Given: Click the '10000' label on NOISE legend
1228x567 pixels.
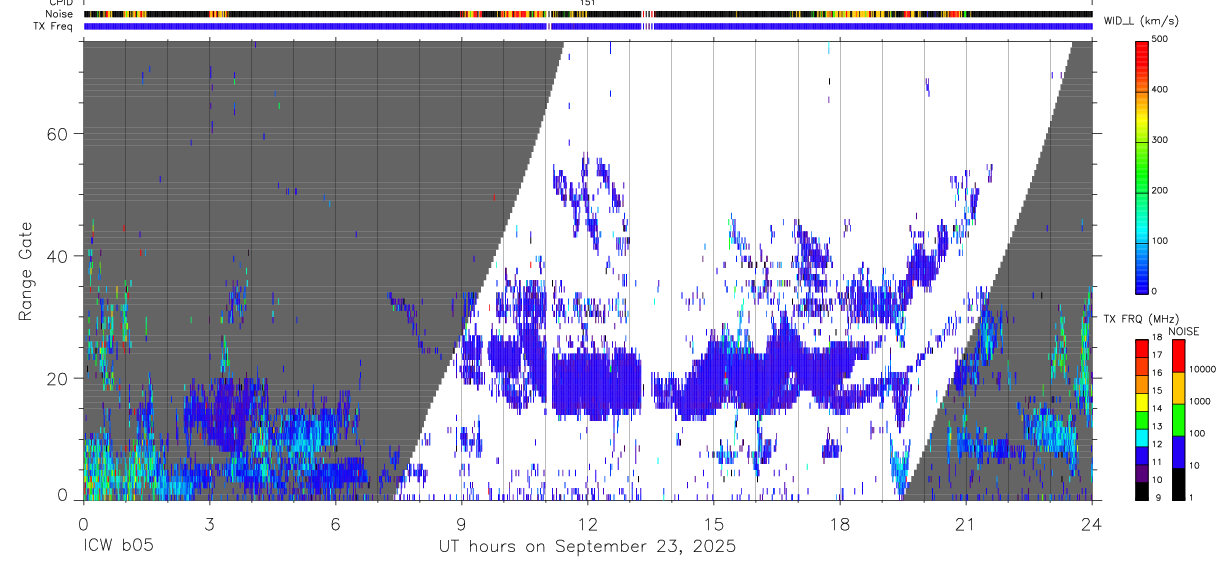Looking at the screenshot, I should click(1203, 369).
